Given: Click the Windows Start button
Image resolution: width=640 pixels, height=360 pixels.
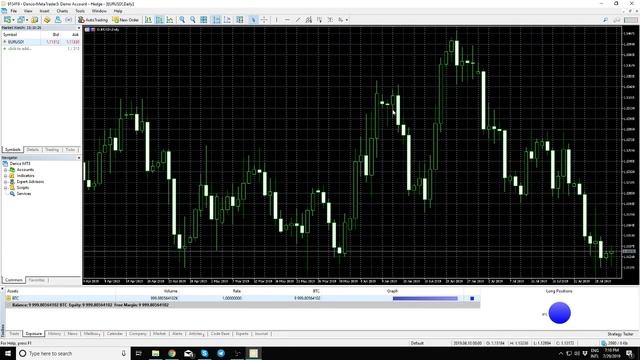Looking at the screenshot, I should 8,353.
